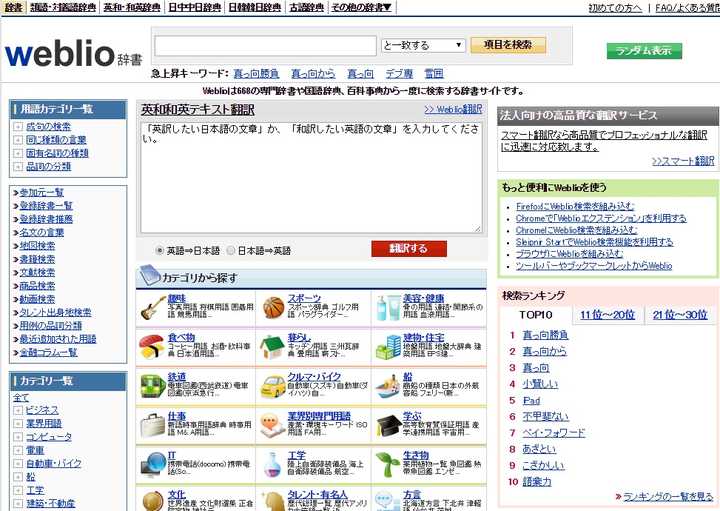Open the 地図検索 sidebar link
This screenshot has height=511, width=720.
37,246
